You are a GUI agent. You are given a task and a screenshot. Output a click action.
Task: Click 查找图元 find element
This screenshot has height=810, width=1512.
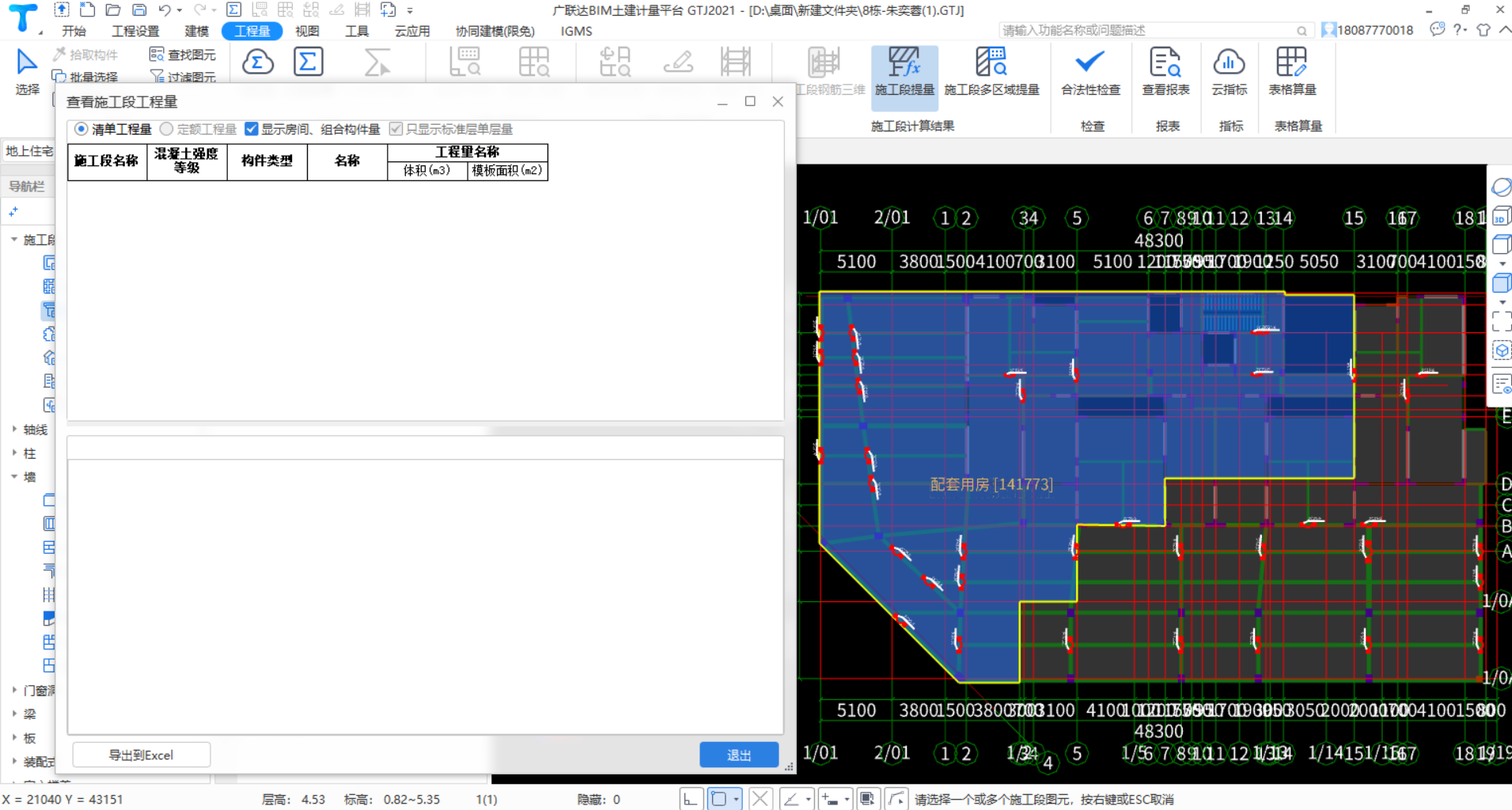pyautogui.click(x=183, y=55)
